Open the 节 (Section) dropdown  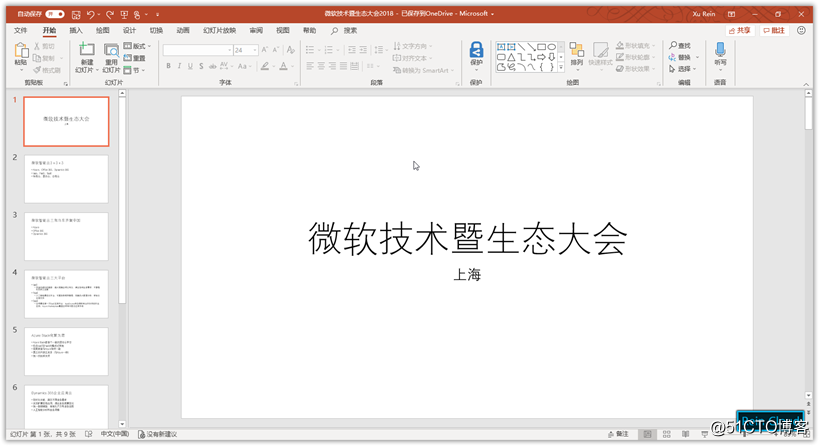[135, 70]
